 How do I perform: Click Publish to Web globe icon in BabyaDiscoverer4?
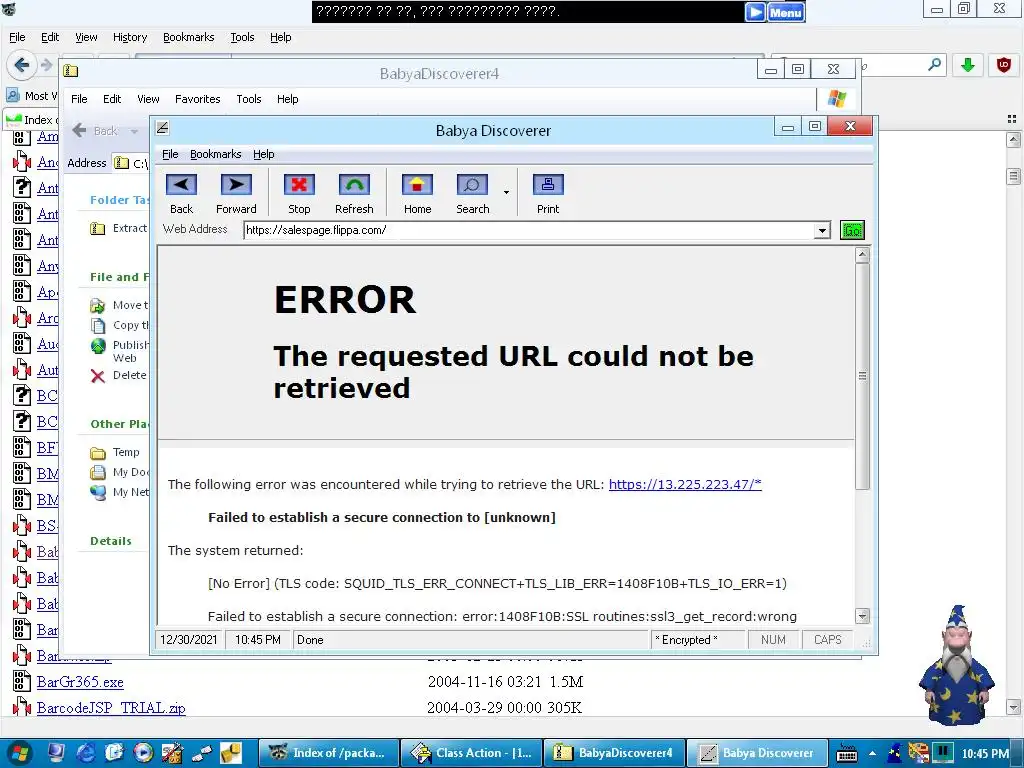[98, 346]
